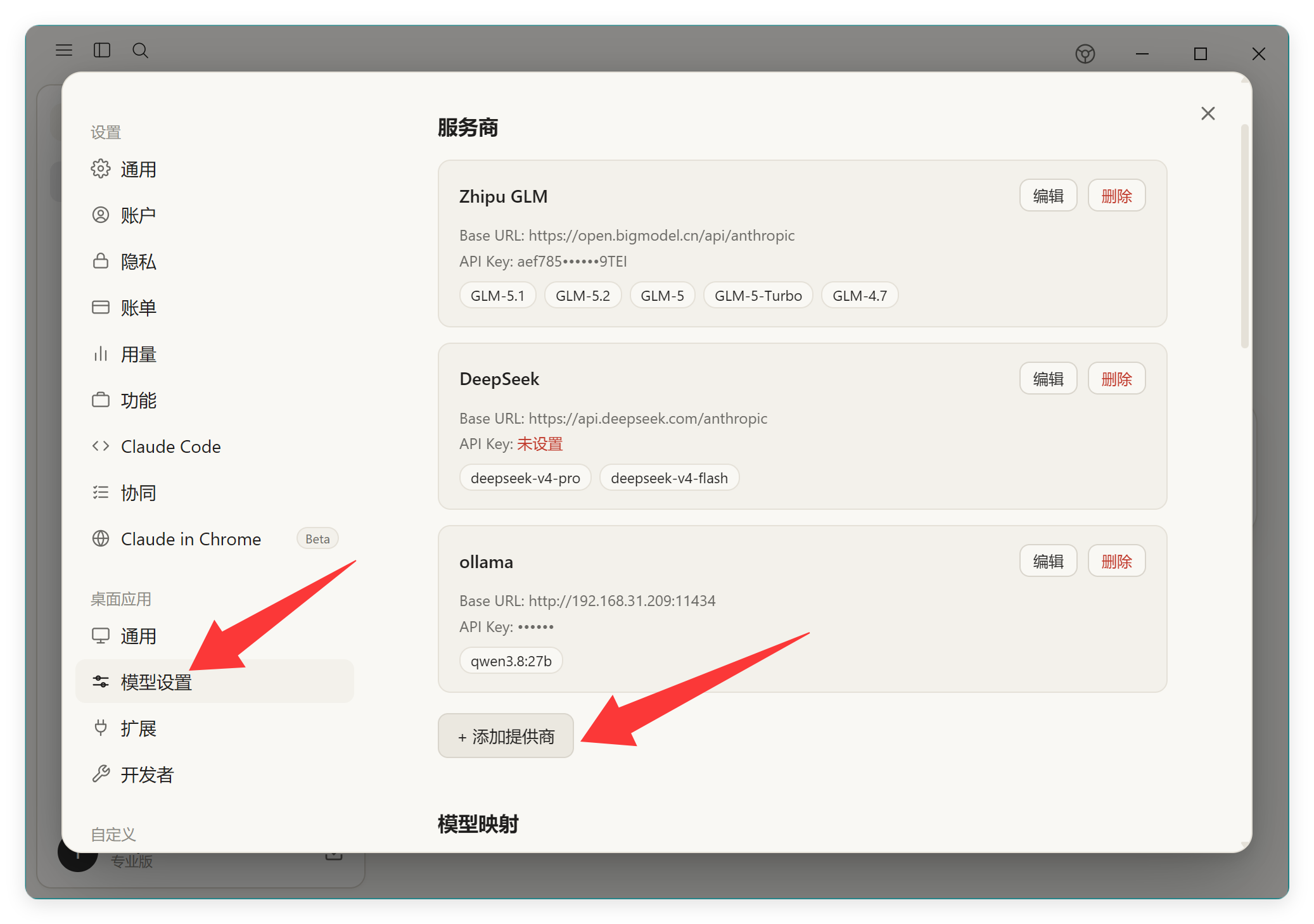This screenshot has width=1314, height=924.
Task: Select 模型设置 in the sidebar
Action: (215, 681)
